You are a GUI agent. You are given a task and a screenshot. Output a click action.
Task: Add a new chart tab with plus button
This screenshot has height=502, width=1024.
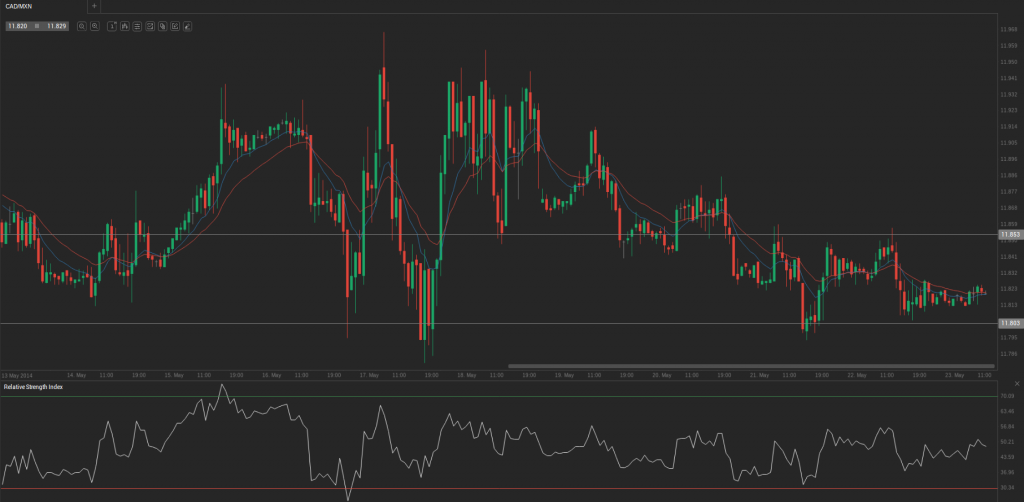click(94, 6)
